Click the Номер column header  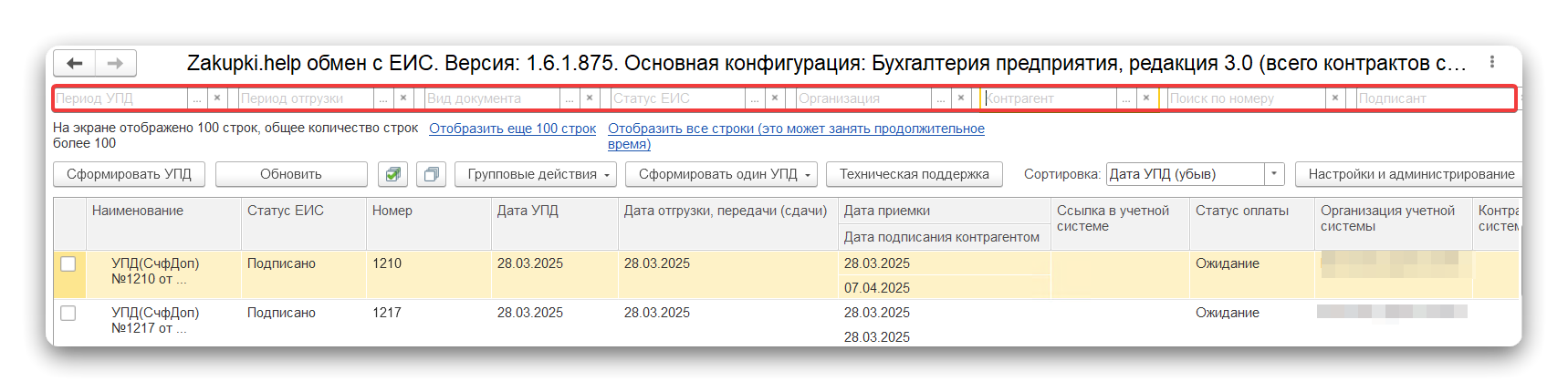tap(429, 223)
